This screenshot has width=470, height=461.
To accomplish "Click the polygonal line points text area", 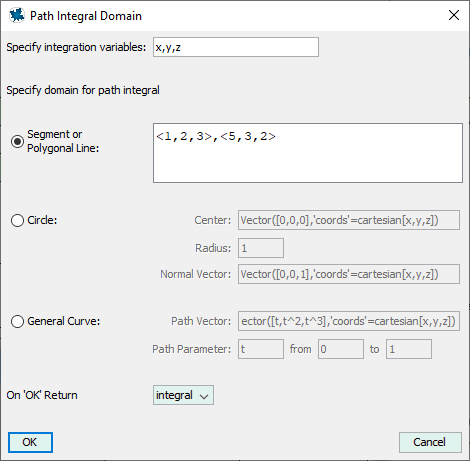I will point(308,153).
